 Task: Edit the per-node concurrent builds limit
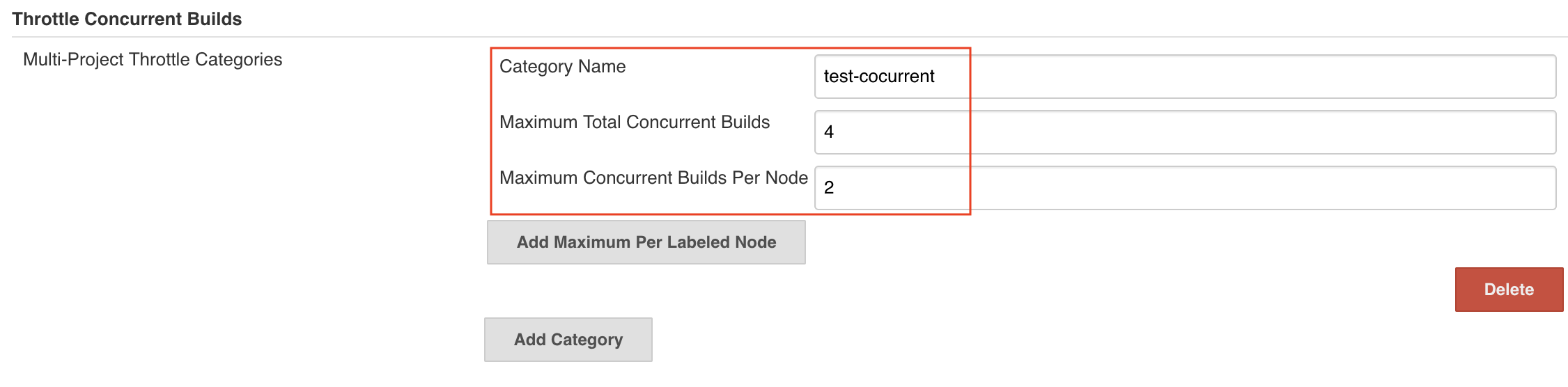(x=1184, y=188)
